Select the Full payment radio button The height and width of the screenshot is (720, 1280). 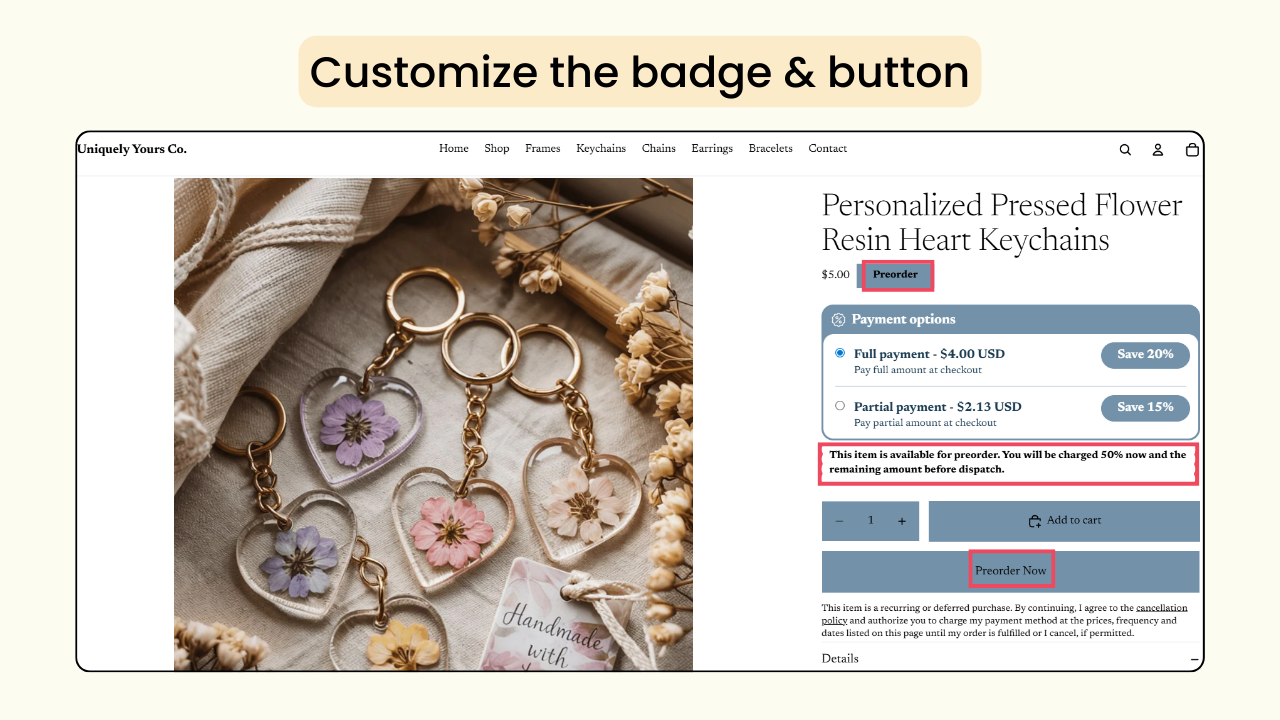tap(840, 353)
